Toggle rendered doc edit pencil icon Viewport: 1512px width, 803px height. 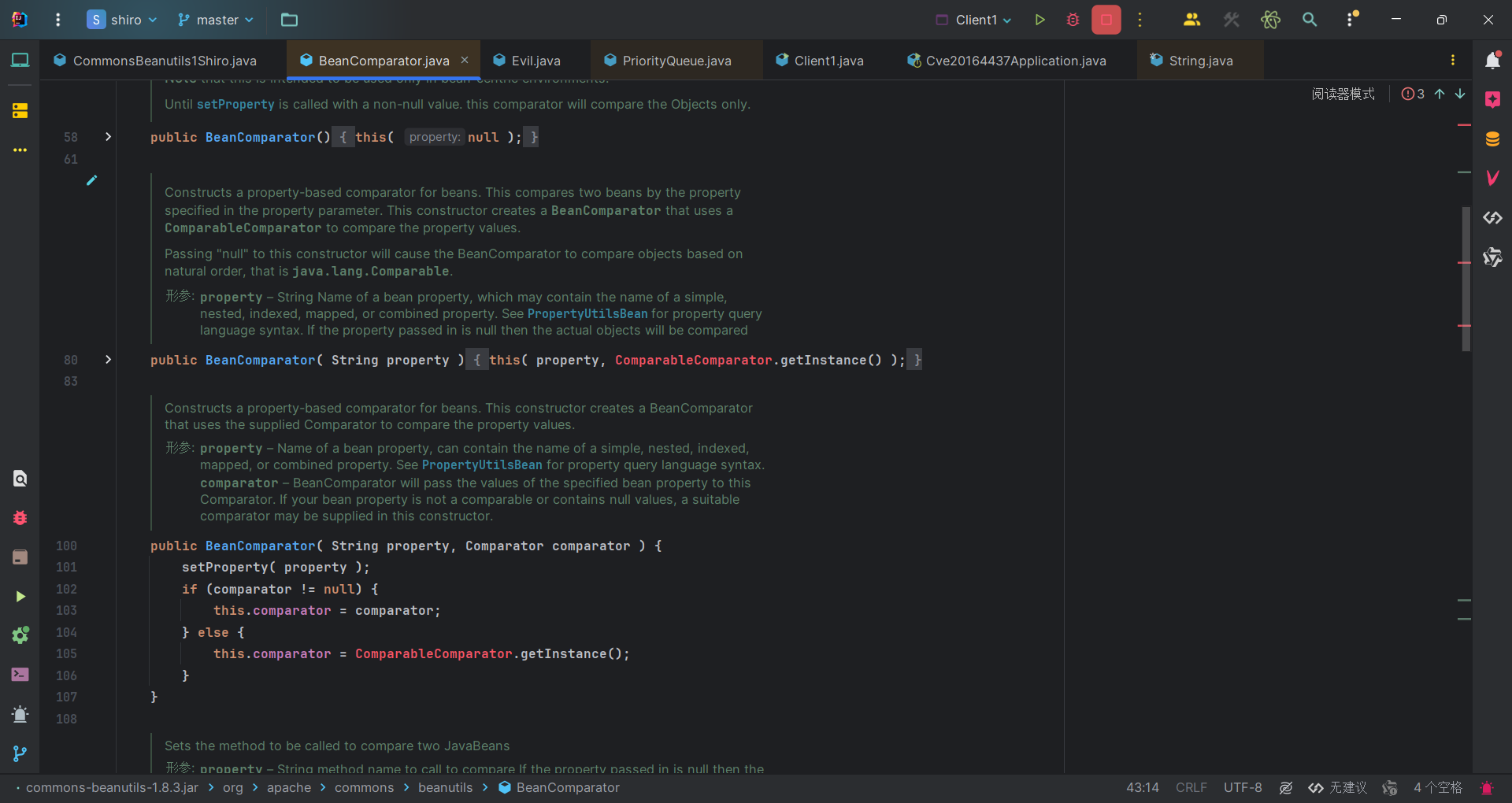92,180
